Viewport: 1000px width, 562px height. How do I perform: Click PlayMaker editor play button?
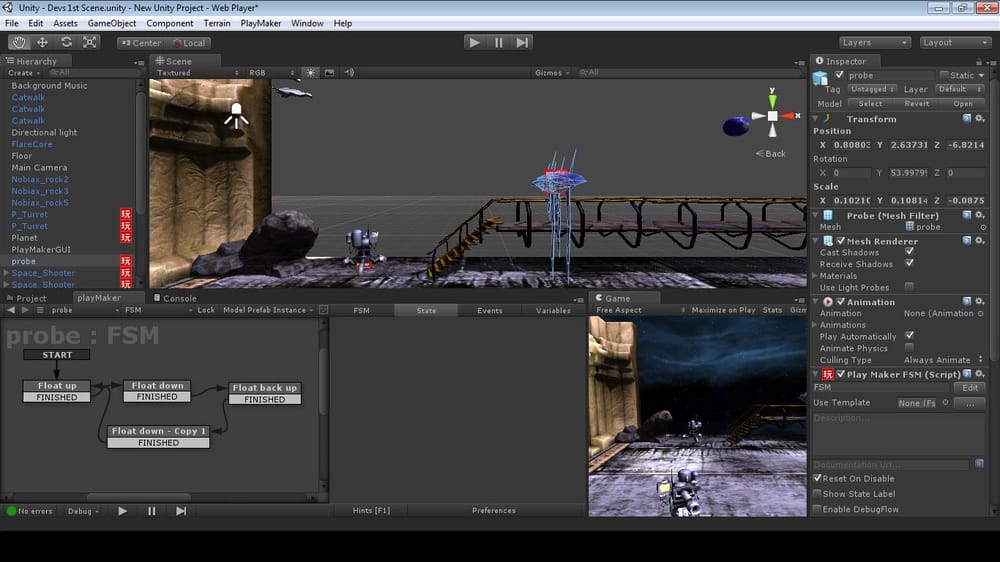(122, 511)
